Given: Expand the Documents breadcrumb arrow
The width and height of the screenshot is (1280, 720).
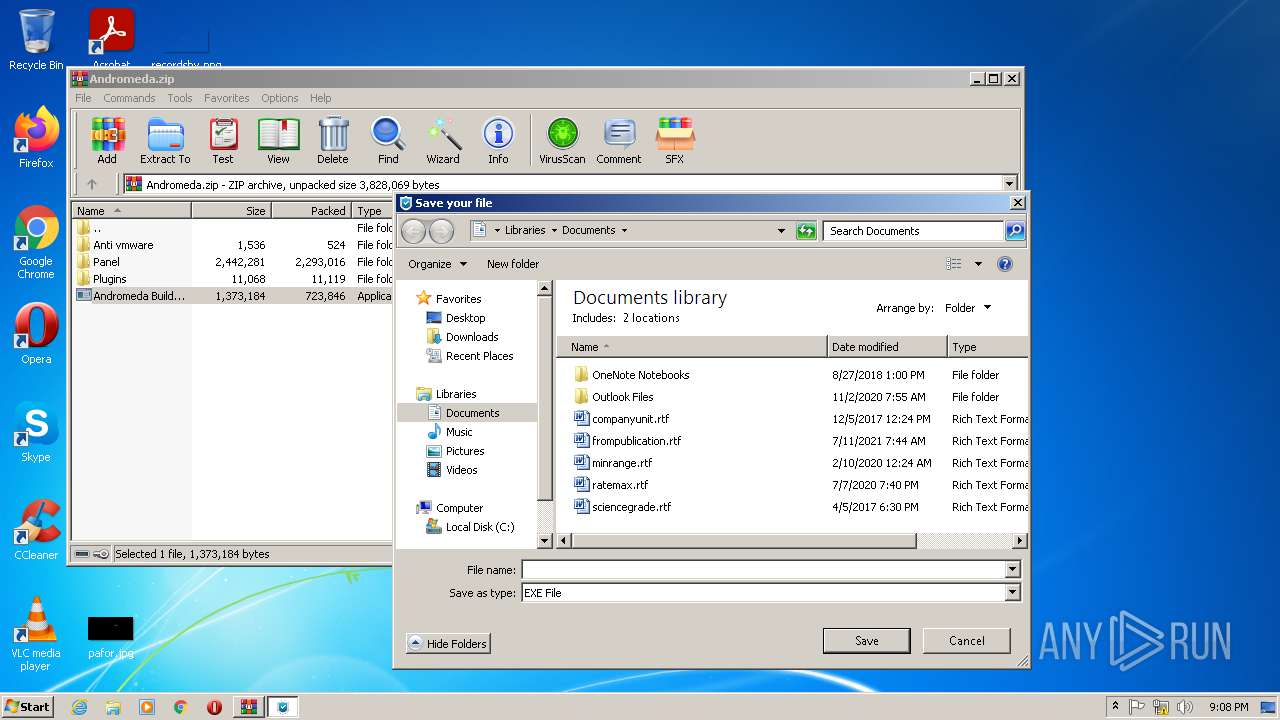Looking at the screenshot, I should coord(624,230).
